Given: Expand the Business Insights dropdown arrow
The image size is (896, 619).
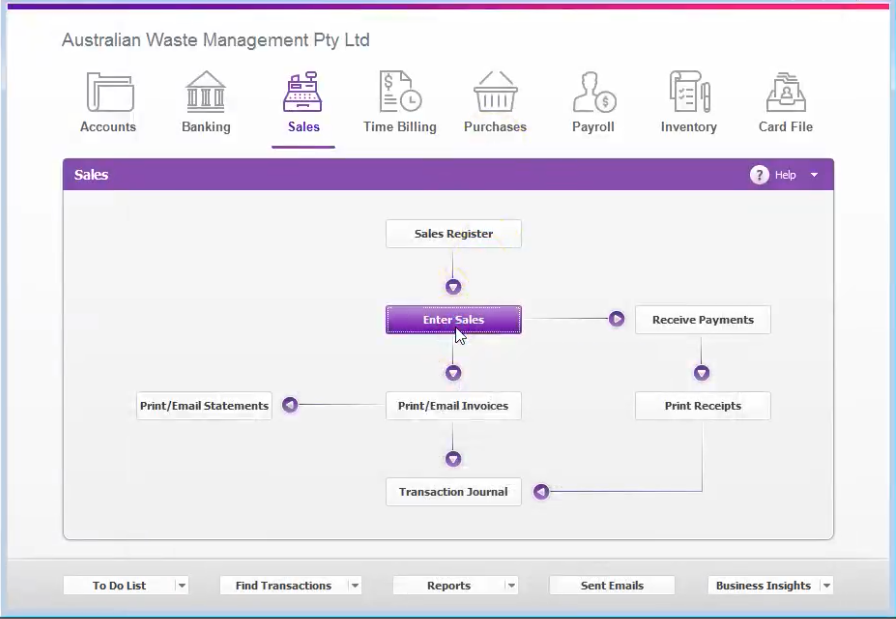Looking at the screenshot, I should [826, 585].
